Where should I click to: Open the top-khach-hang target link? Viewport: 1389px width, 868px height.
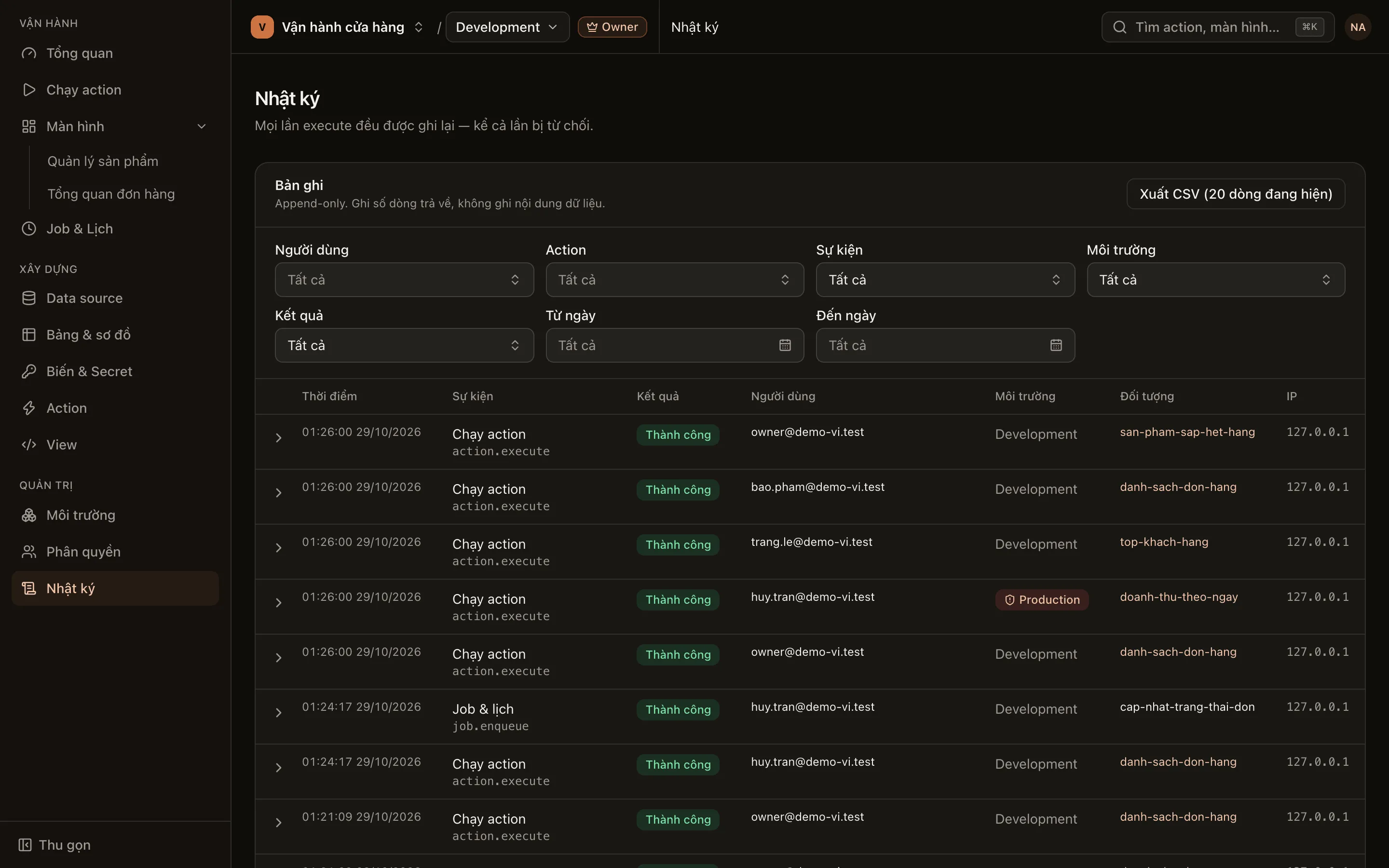click(1164, 542)
